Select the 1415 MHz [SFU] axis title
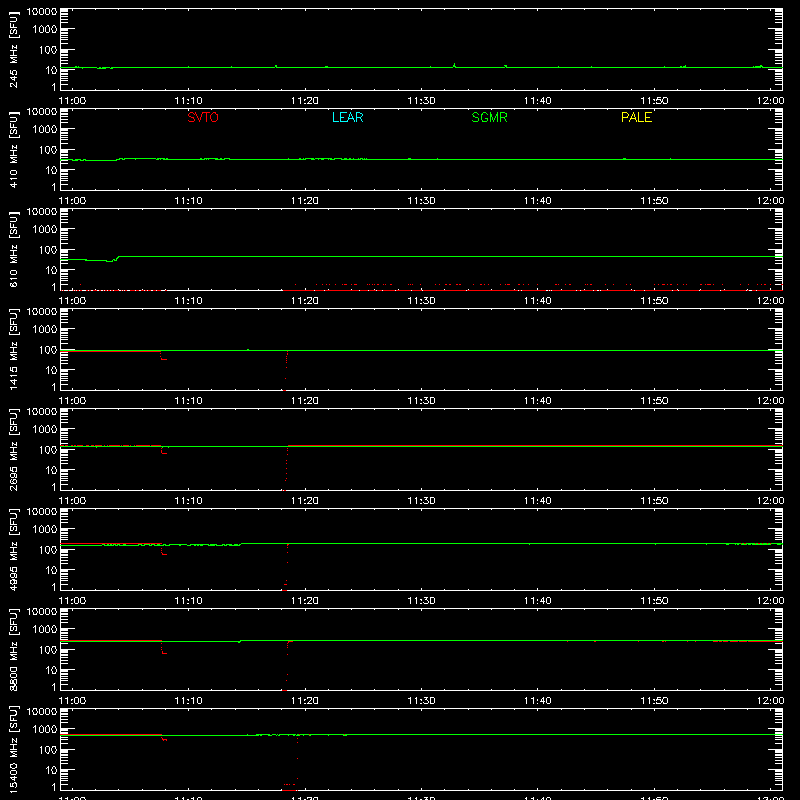The height and width of the screenshot is (800, 800). coord(13,349)
